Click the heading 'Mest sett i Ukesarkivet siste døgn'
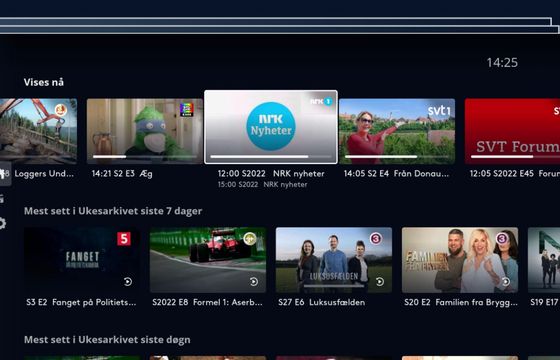This screenshot has height=360, width=560. pos(107,340)
